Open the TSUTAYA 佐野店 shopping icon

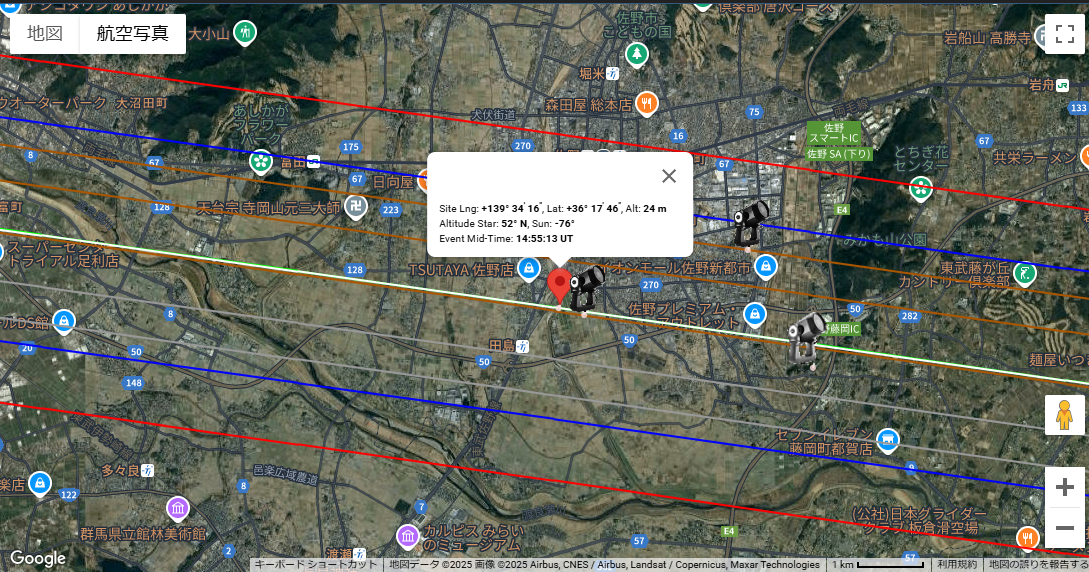529,270
